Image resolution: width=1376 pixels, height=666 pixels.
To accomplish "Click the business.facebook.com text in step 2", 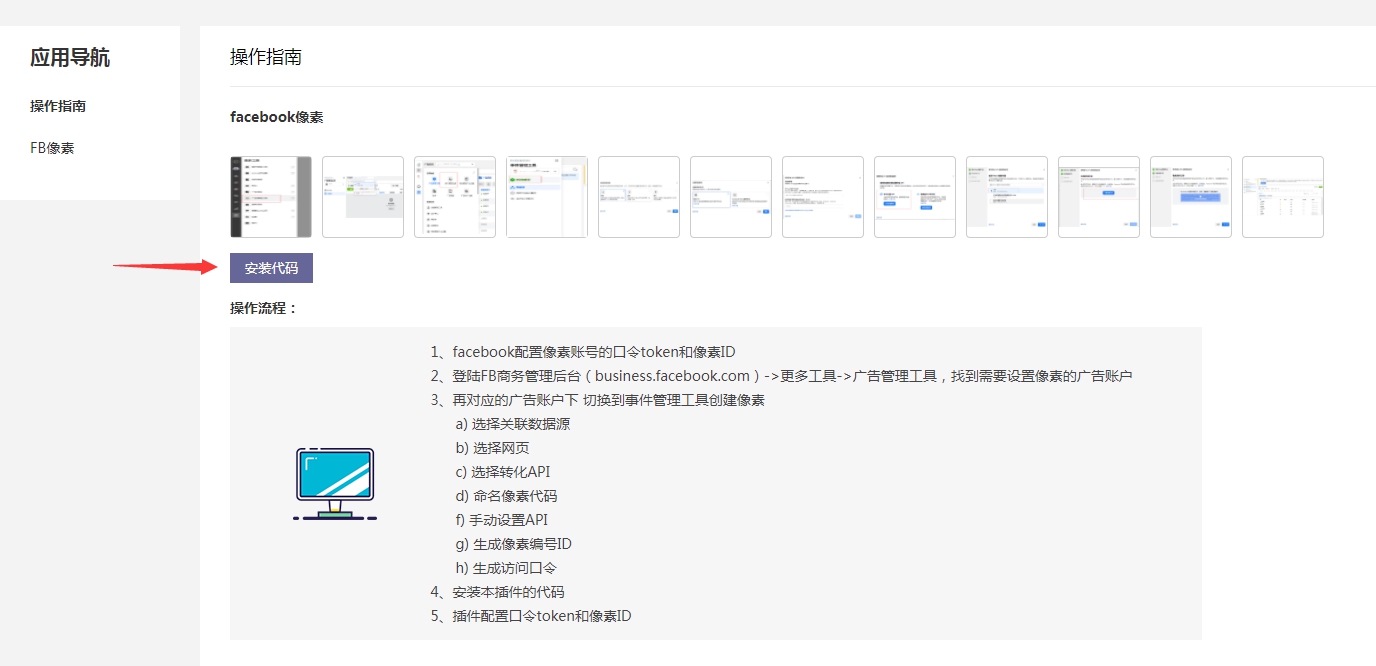I will (672, 376).
